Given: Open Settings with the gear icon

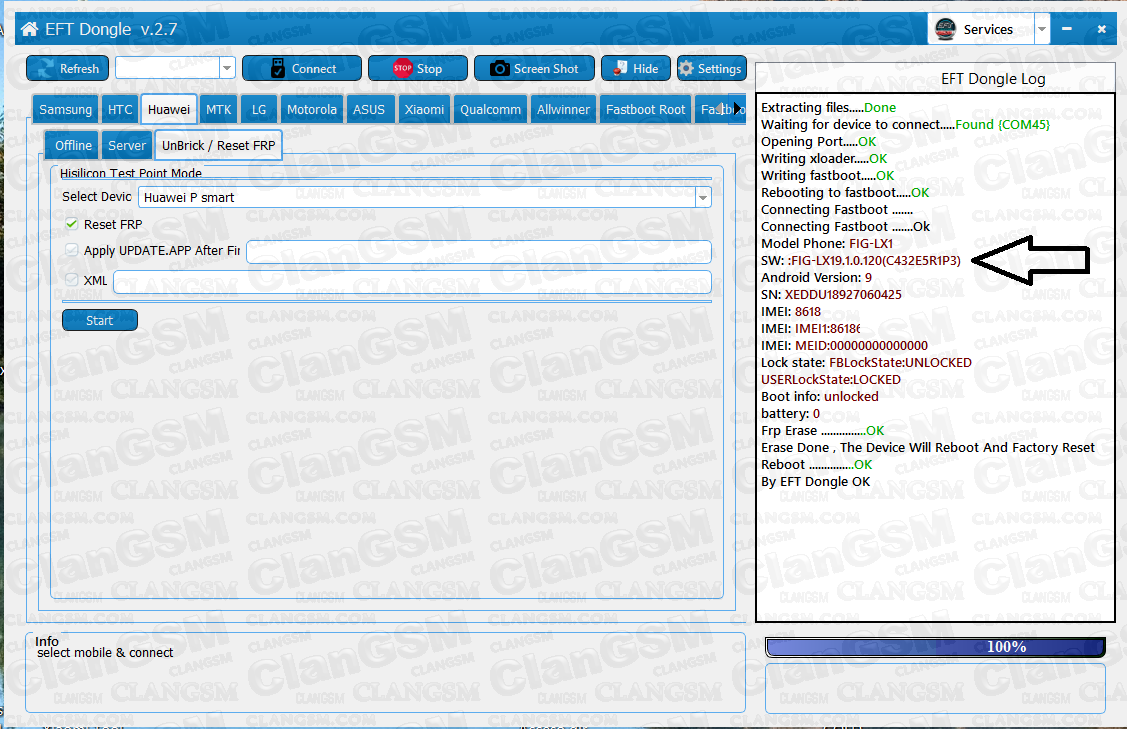Looking at the screenshot, I should [x=711, y=68].
